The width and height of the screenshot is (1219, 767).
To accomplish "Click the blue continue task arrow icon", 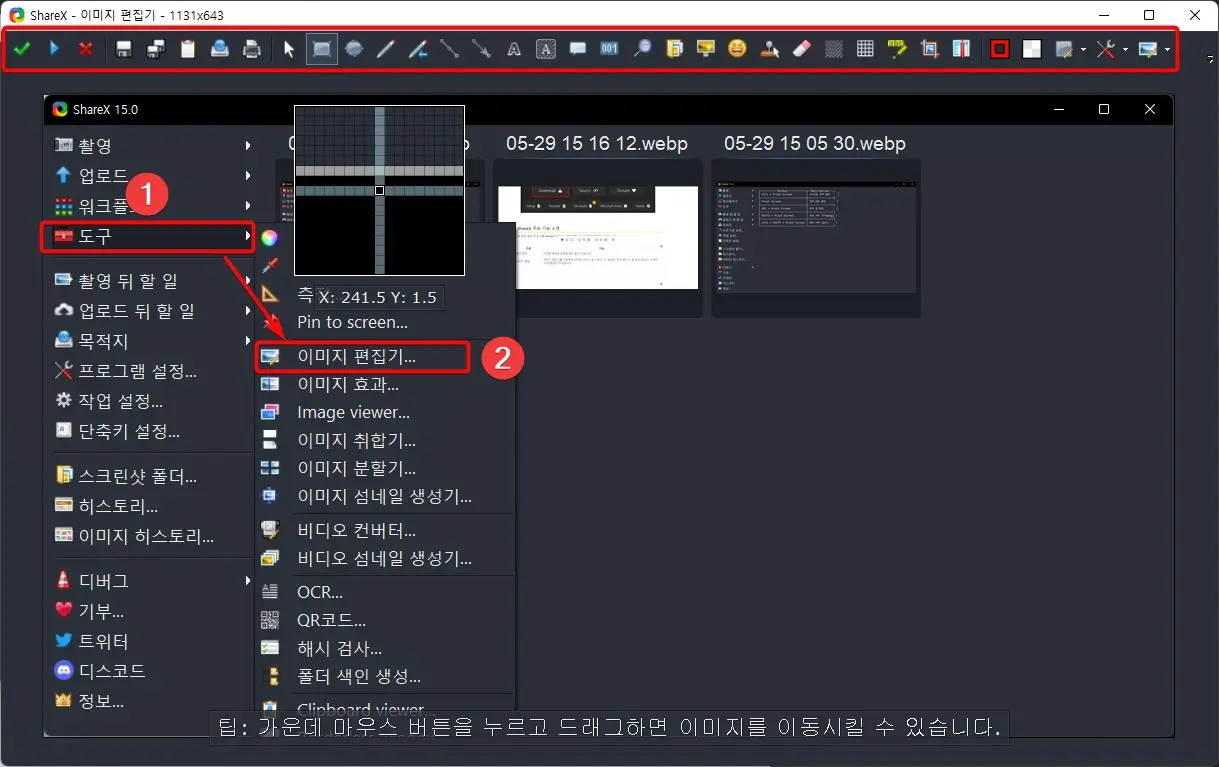I will 54,49.
